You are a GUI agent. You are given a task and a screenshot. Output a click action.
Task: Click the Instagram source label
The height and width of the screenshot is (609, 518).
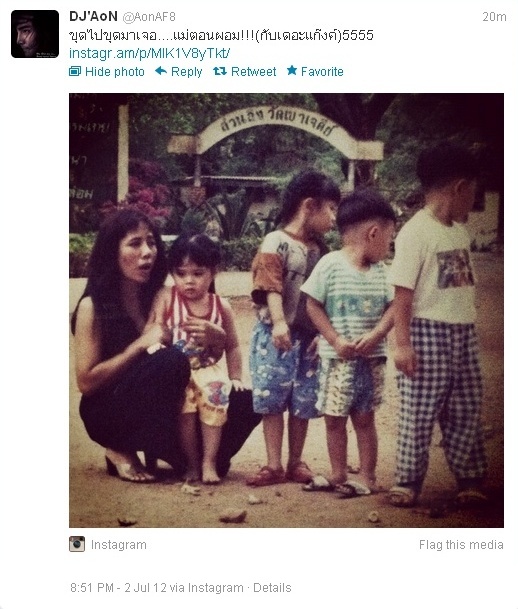(x=119, y=545)
